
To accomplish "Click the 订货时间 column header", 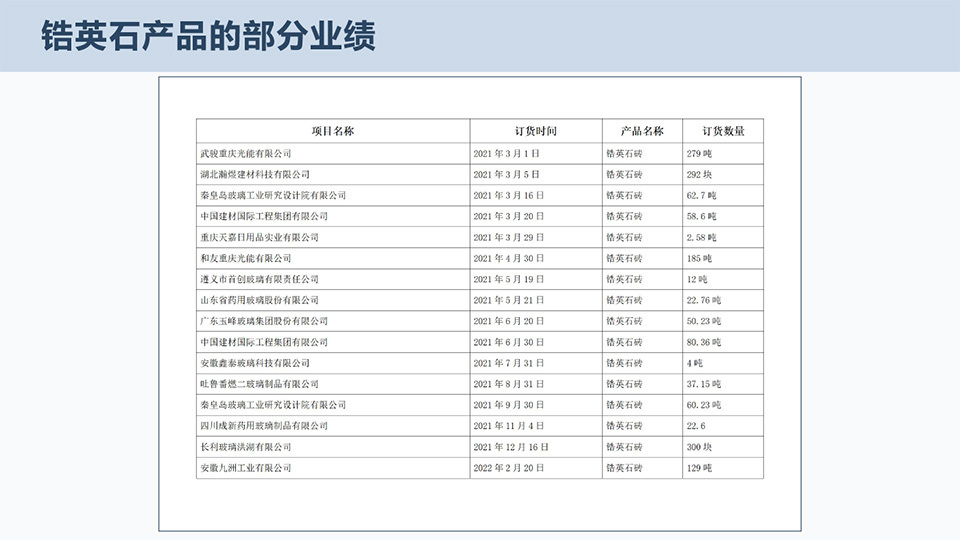I will pyautogui.click(x=536, y=131).
